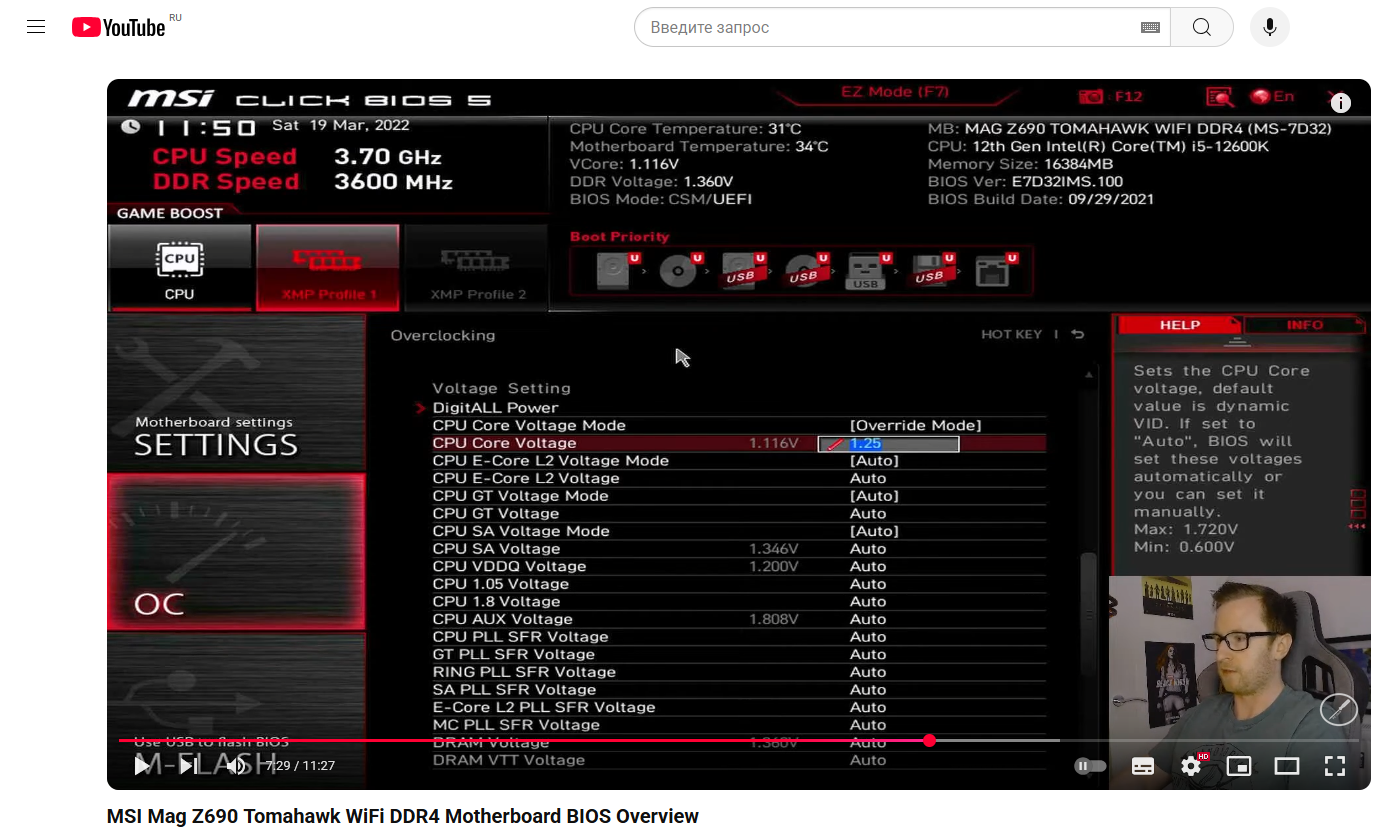
Task: Open the video info card icon
Action: click(1341, 103)
